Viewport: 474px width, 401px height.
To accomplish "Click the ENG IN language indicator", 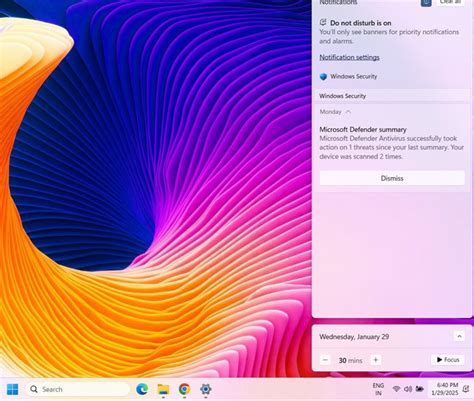I will coord(378,389).
